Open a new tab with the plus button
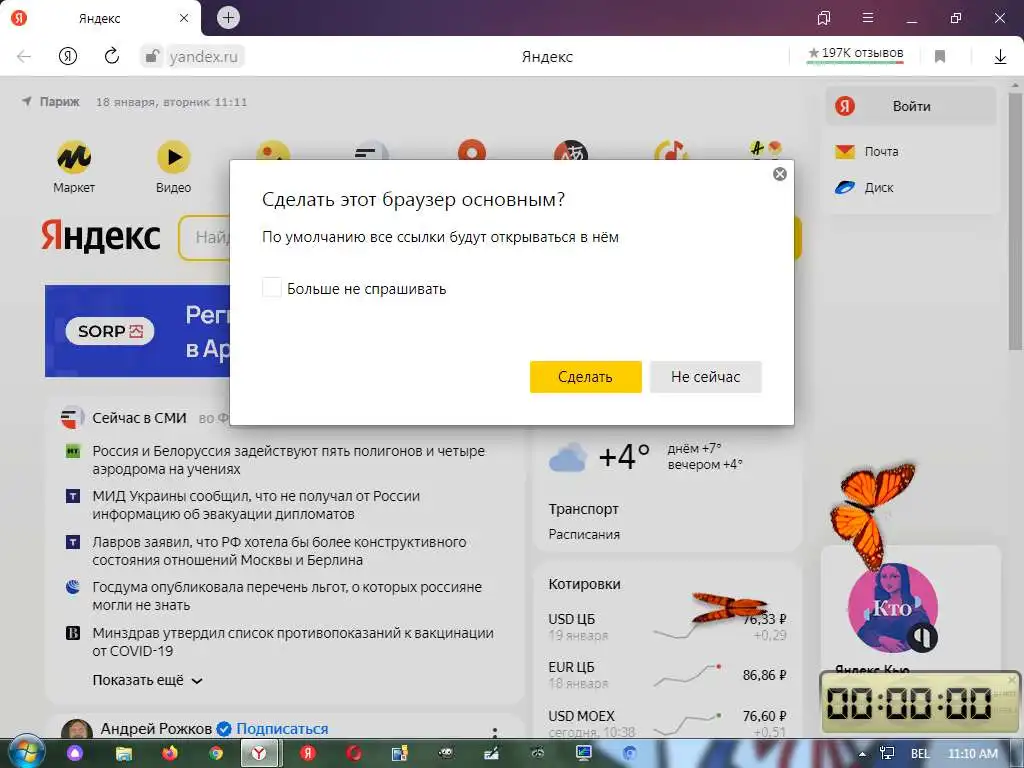1024x768 pixels. (228, 17)
